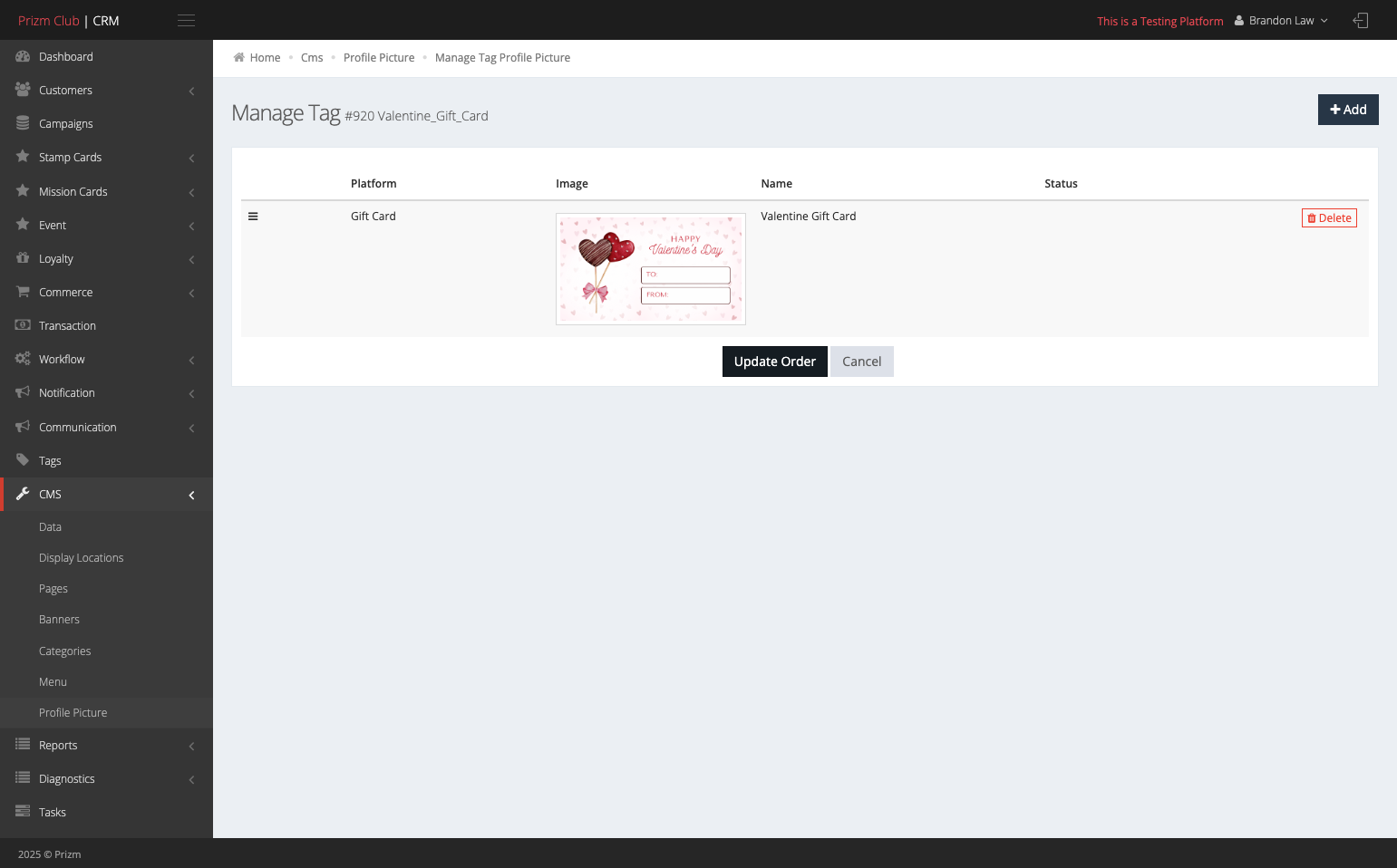Expand the Reports menu chevron
The image size is (1397, 868).
(191, 746)
